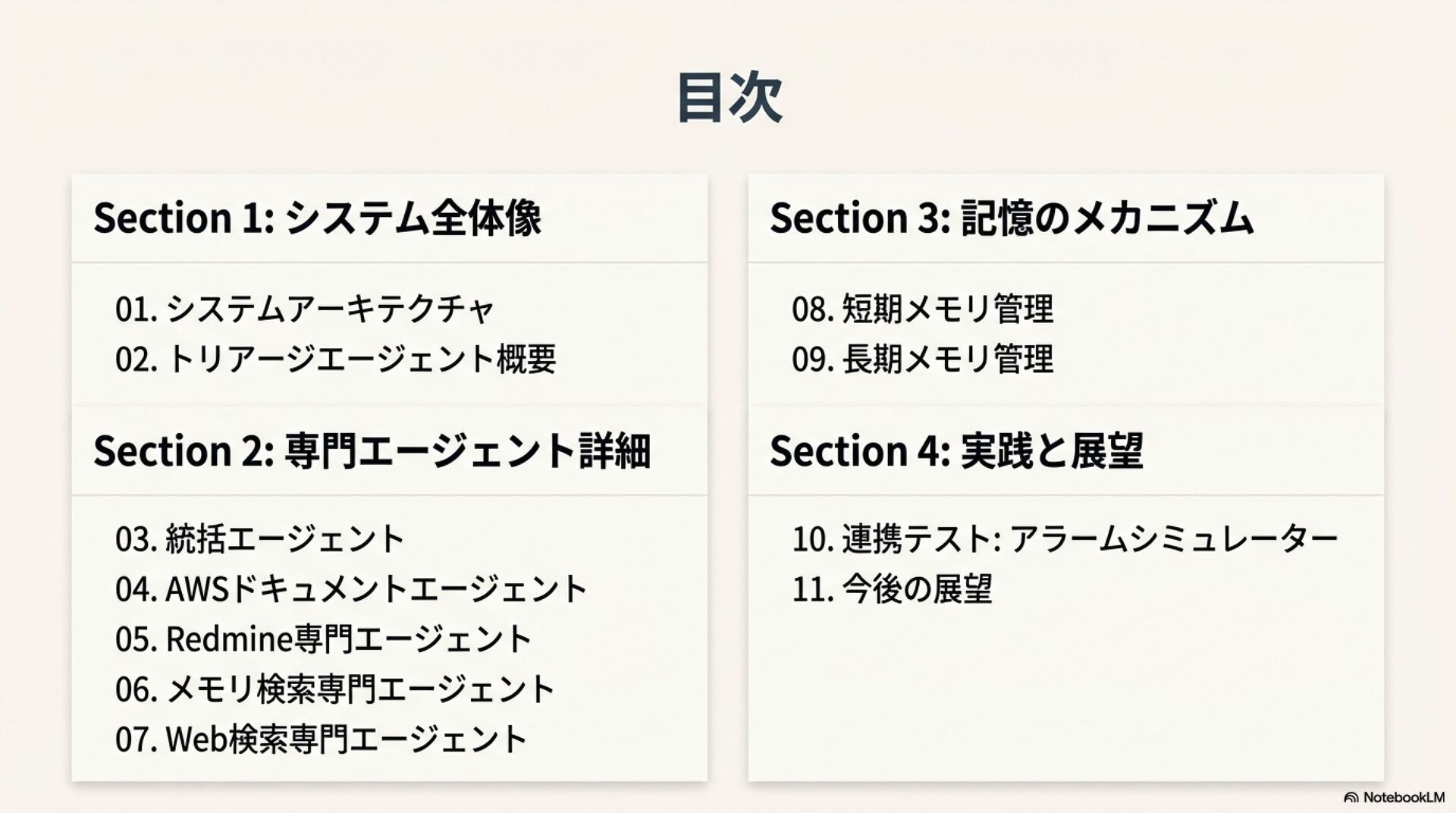Click the number 01. before システムアーキテクチャ
Viewport: 1456px width, 813px height.
(136, 309)
